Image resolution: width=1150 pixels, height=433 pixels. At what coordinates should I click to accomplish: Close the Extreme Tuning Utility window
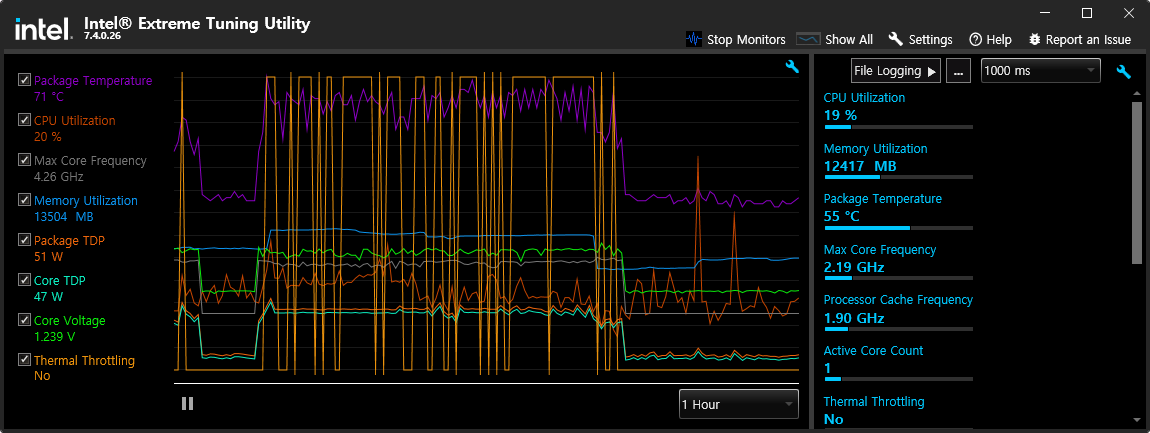(x=1128, y=13)
